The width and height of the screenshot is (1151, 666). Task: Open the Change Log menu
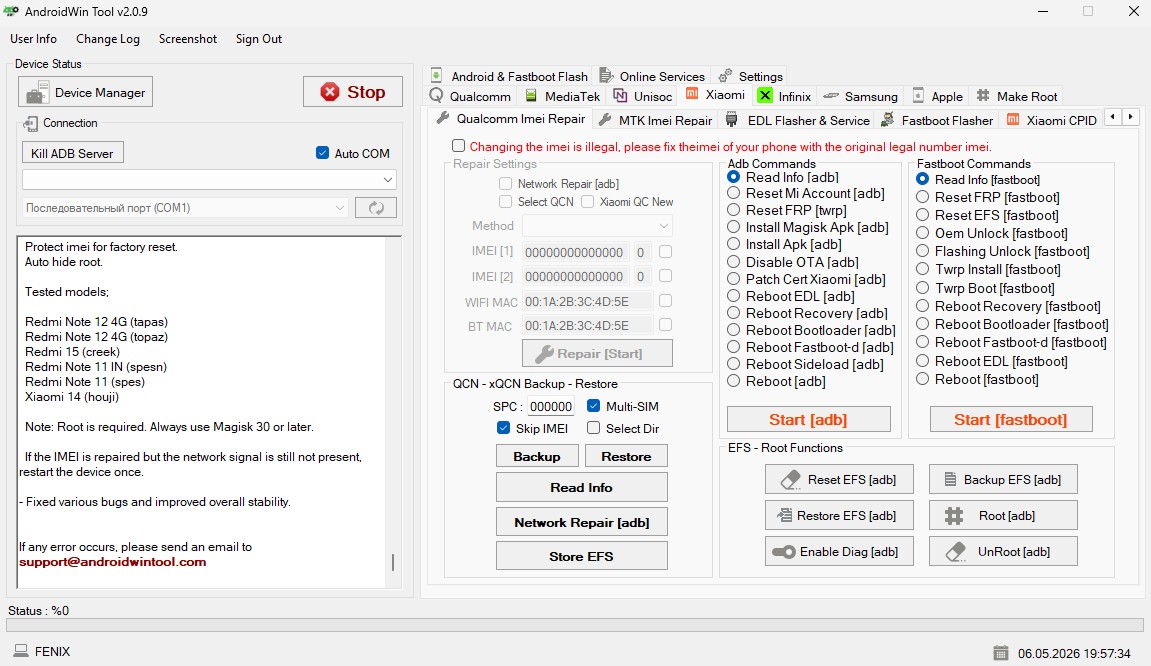point(108,39)
